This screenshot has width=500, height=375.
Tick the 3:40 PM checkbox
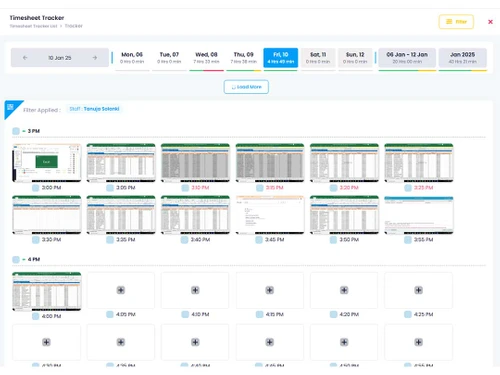coord(184,239)
